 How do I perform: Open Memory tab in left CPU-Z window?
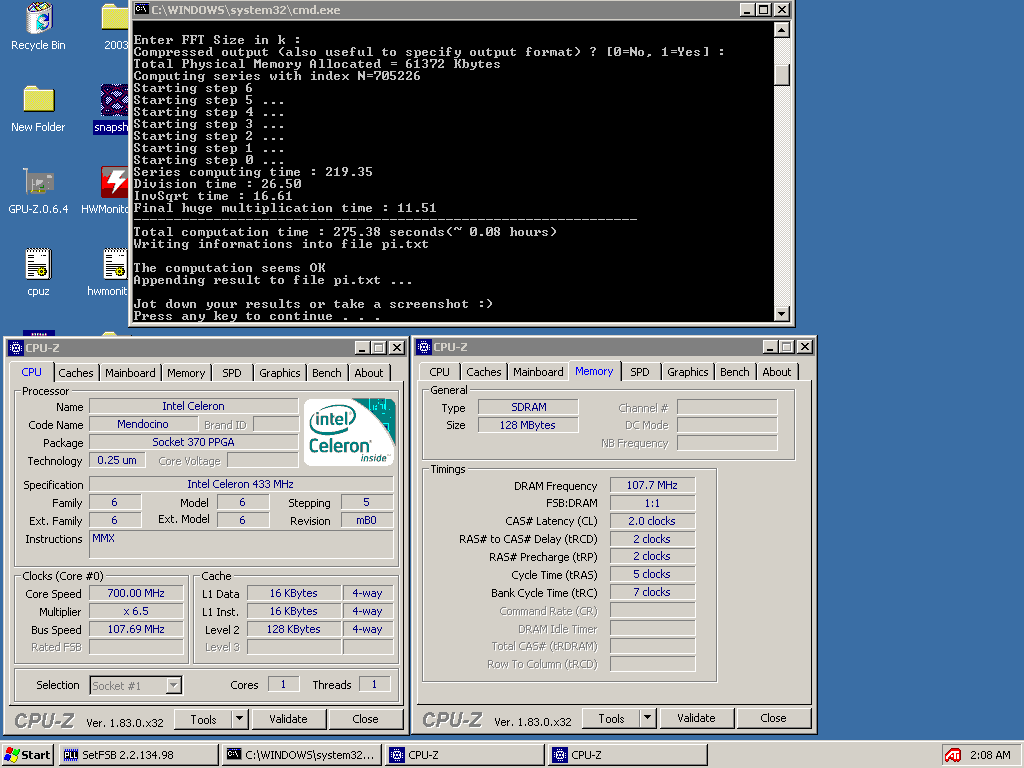[x=186, y=373]
